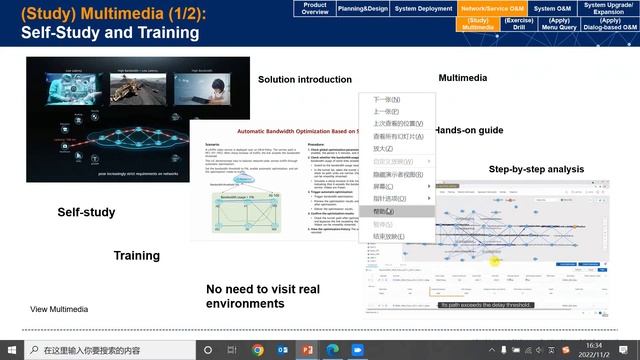Click the highlighted 帮助 menu entry
640x360 pixels.
click(x=397, y=211)
